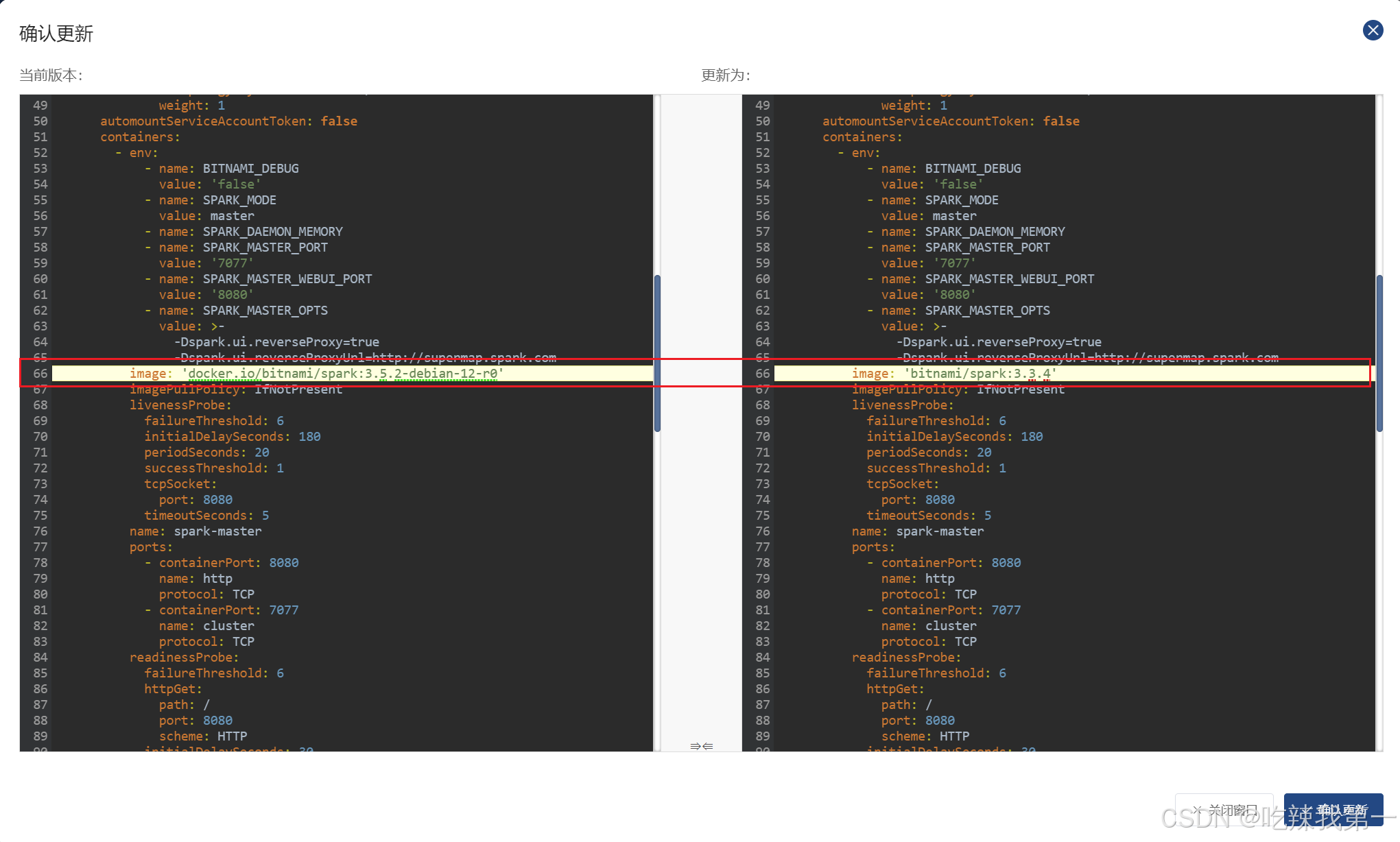The width and height of the screenshot is (1400, 842).
Task: Click line number 66 in left pane gutter
Action: click(x=40, y=374)
